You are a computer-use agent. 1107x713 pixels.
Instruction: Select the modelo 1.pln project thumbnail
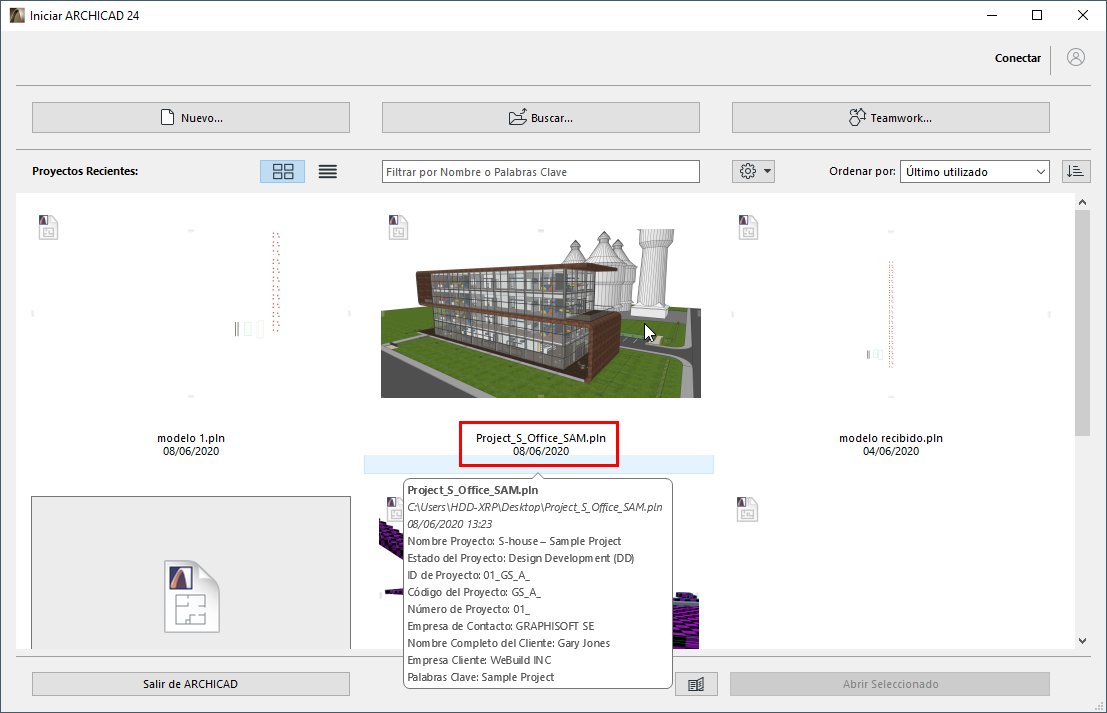pos(191,313)
